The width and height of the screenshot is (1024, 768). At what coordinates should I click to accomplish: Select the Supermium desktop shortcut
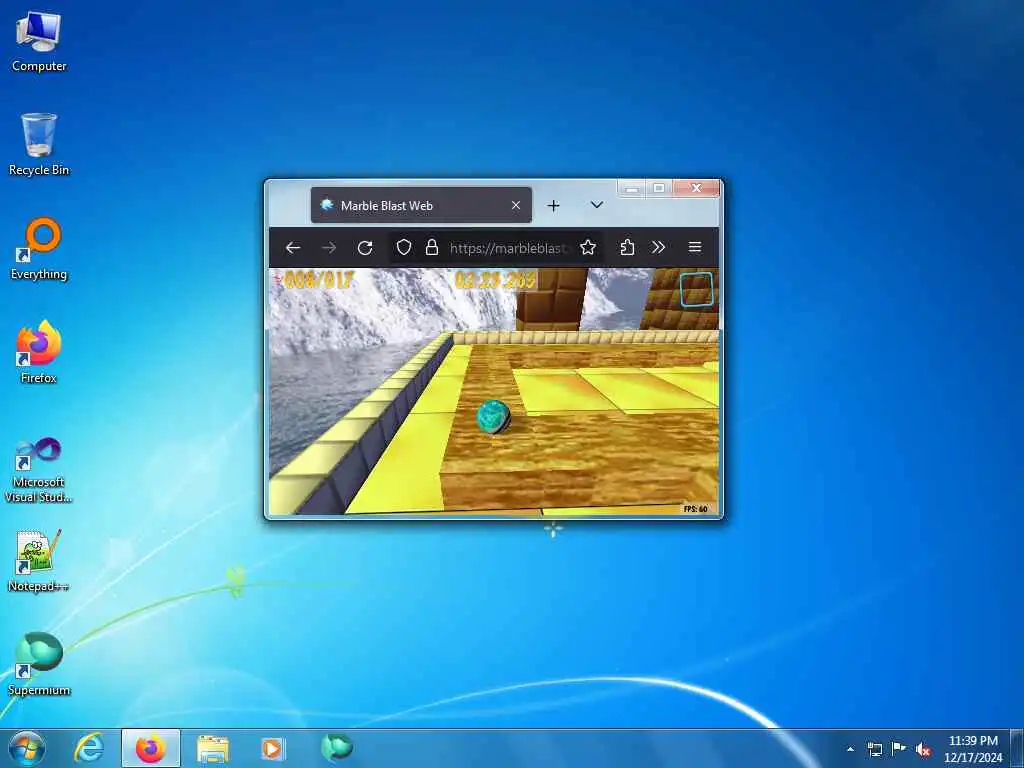39,664
